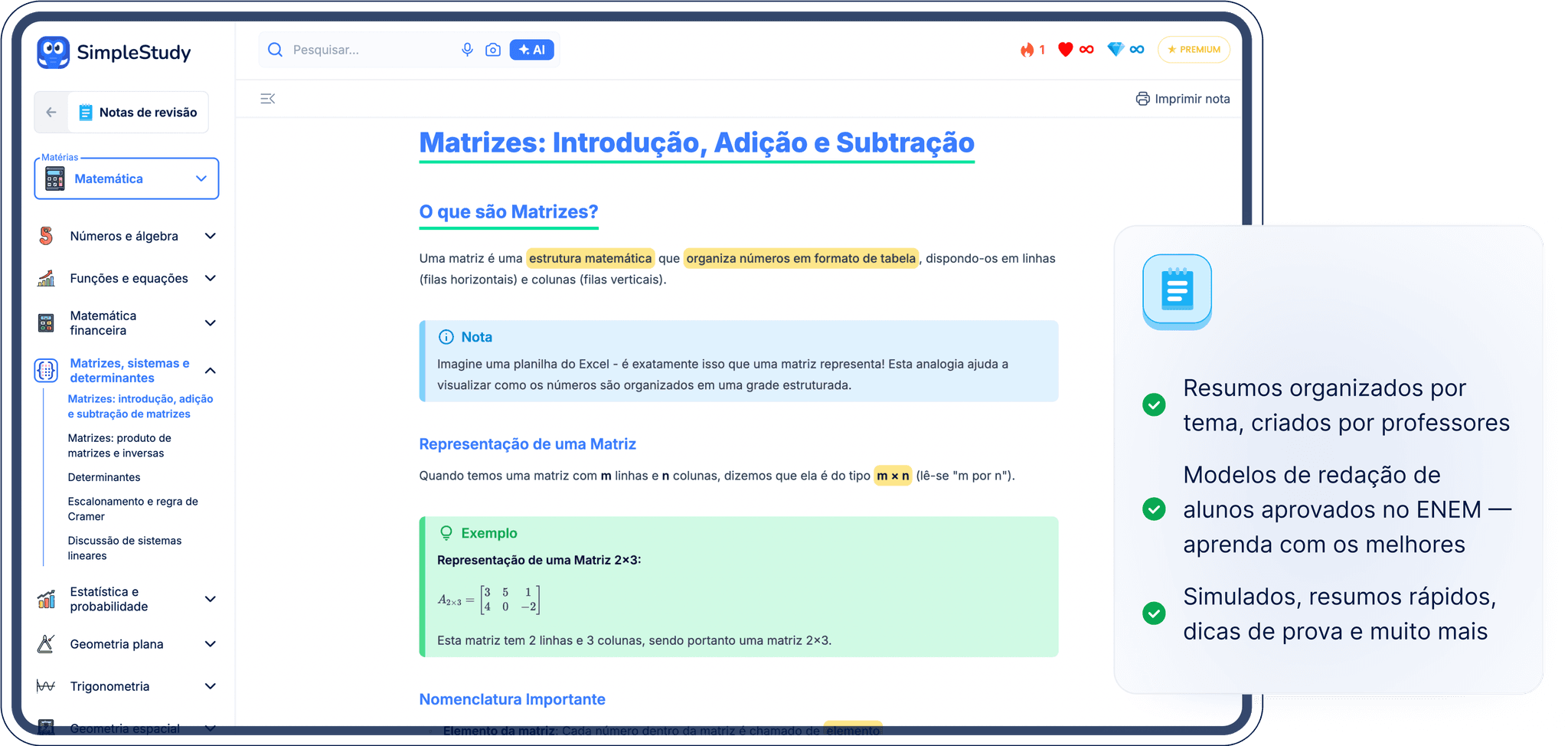The height and width of the screenshot is (746, 1568).
Task: Select Escalonamento e regra de Cramer
Action: pyautogui.click(x=132, y=509)
